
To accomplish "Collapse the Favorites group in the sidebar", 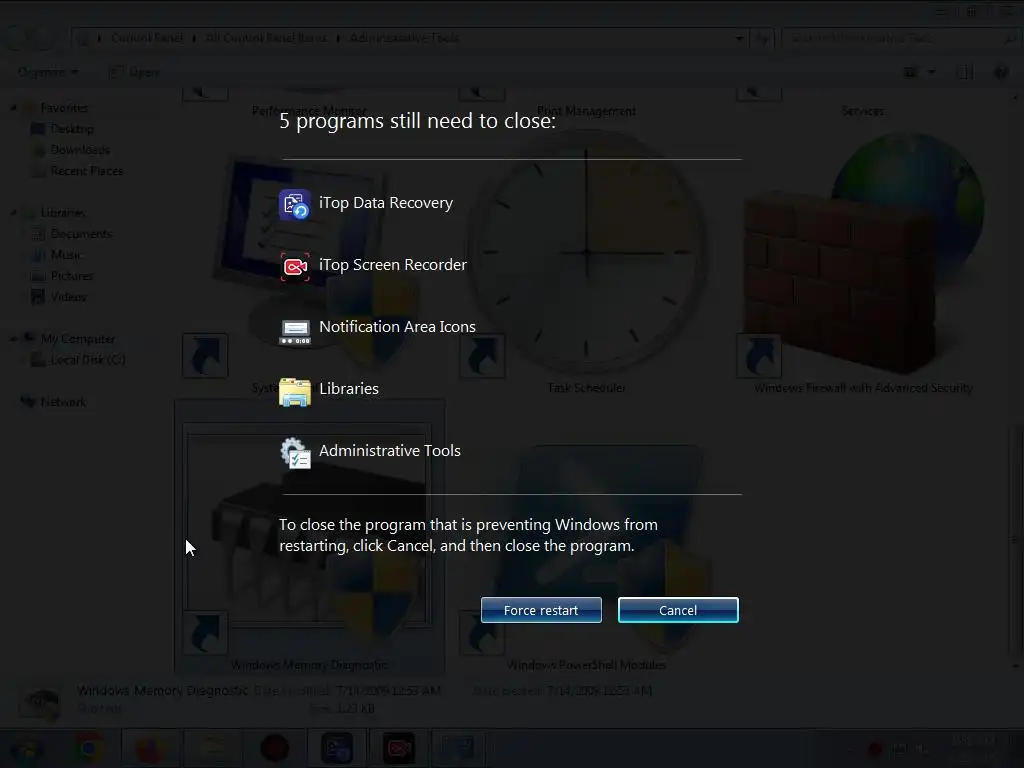I will (x=14, y=108).
